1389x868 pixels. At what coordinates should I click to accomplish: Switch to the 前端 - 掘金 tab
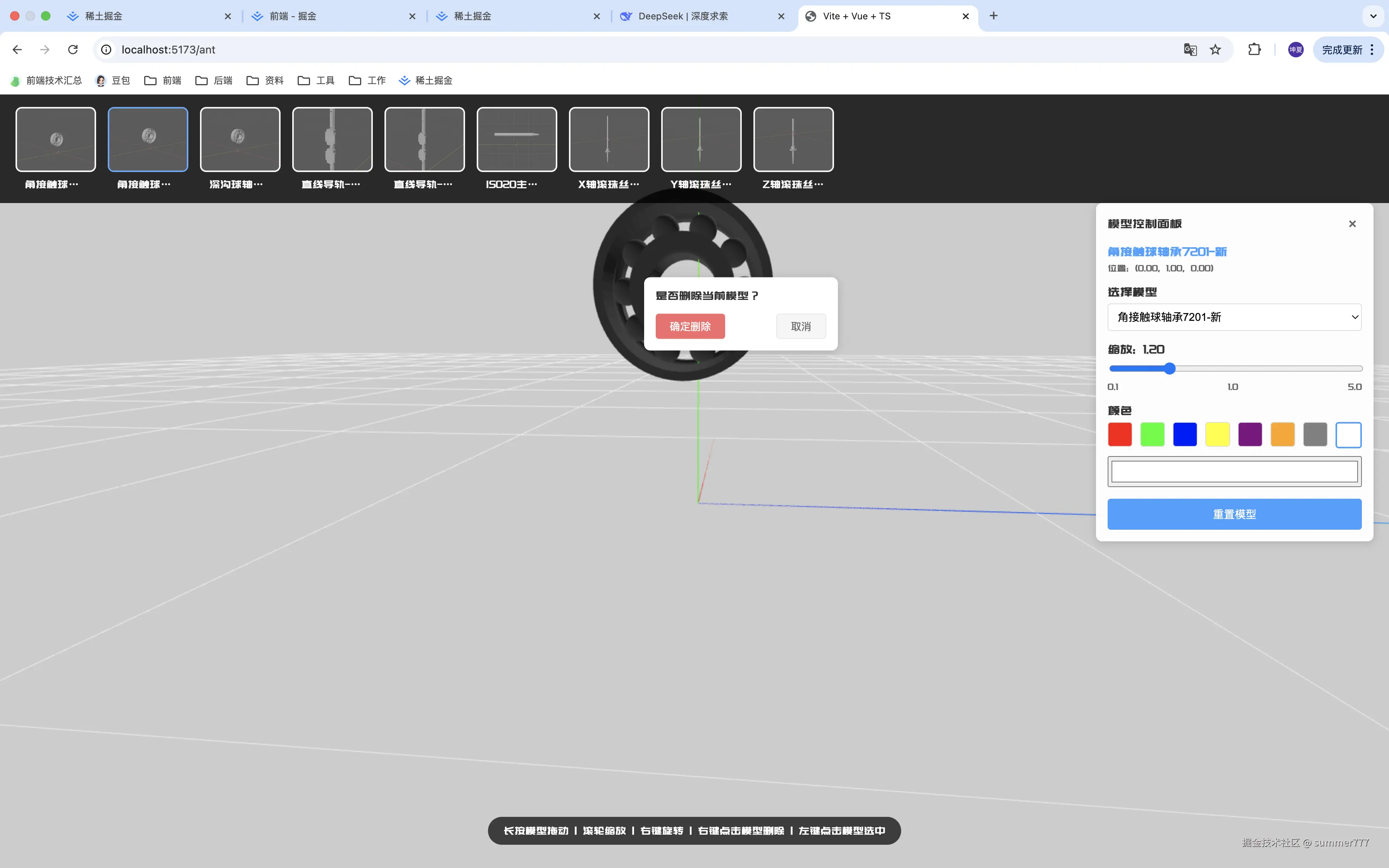click(x=293, y=16)
